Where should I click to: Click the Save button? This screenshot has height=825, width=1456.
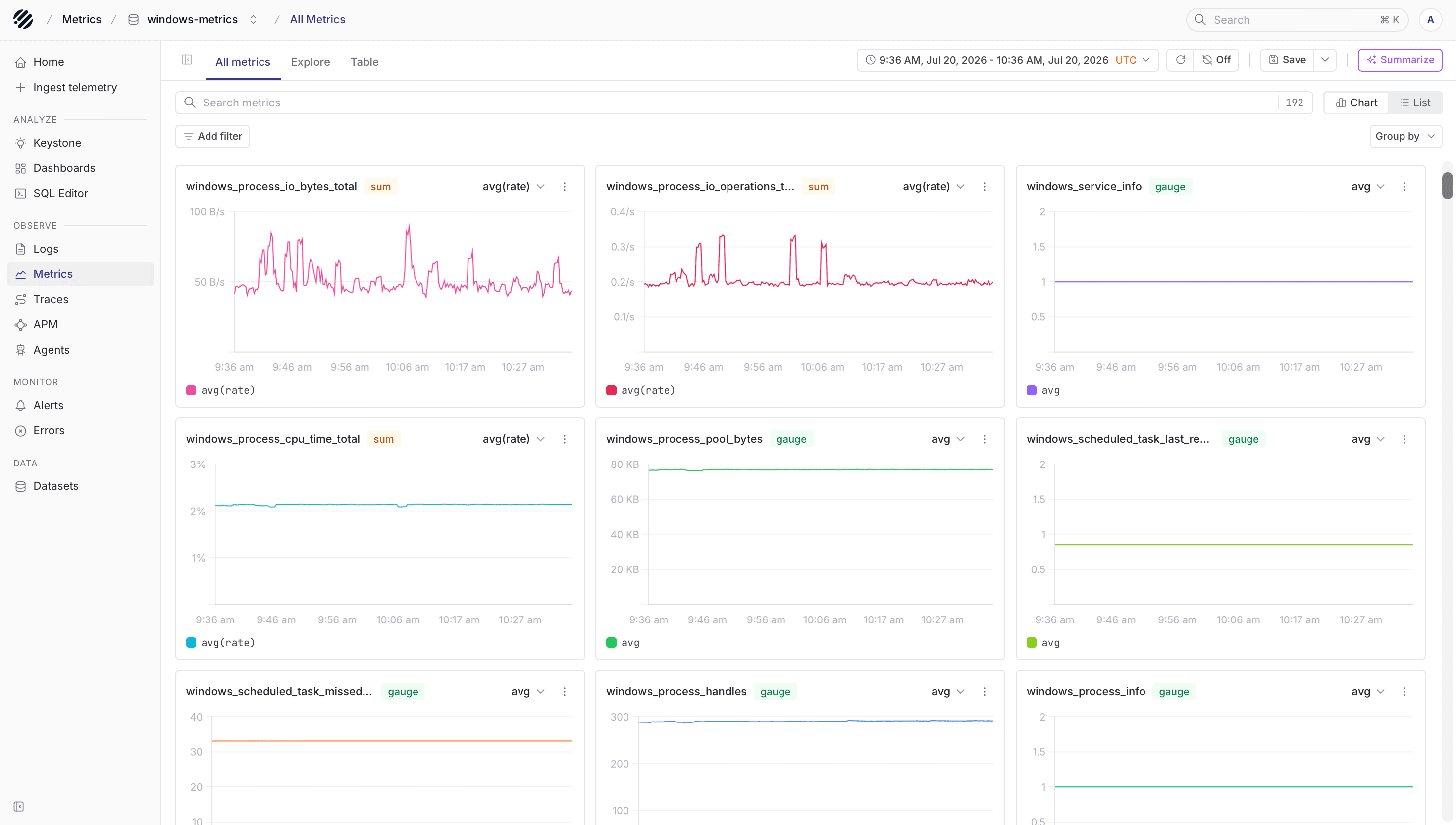[x=1287, y=60]
